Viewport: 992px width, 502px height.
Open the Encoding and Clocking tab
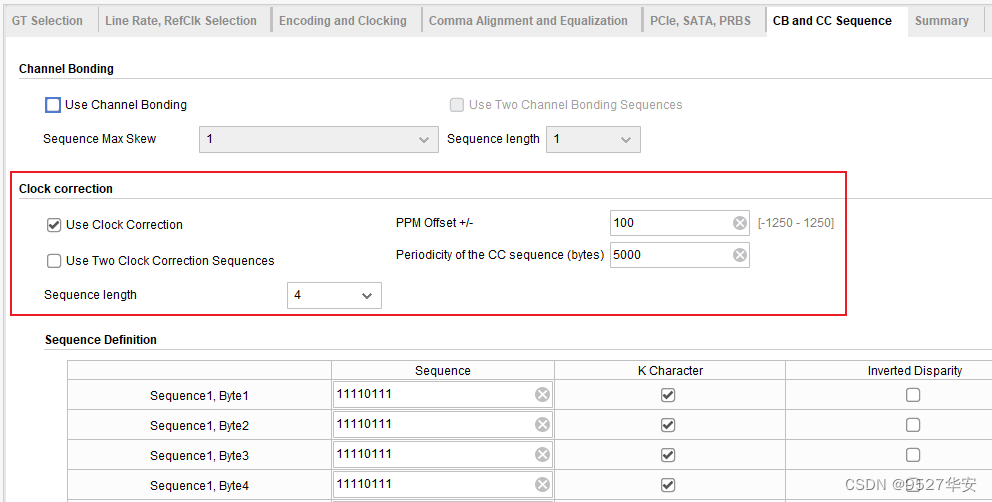coord(343,20)
